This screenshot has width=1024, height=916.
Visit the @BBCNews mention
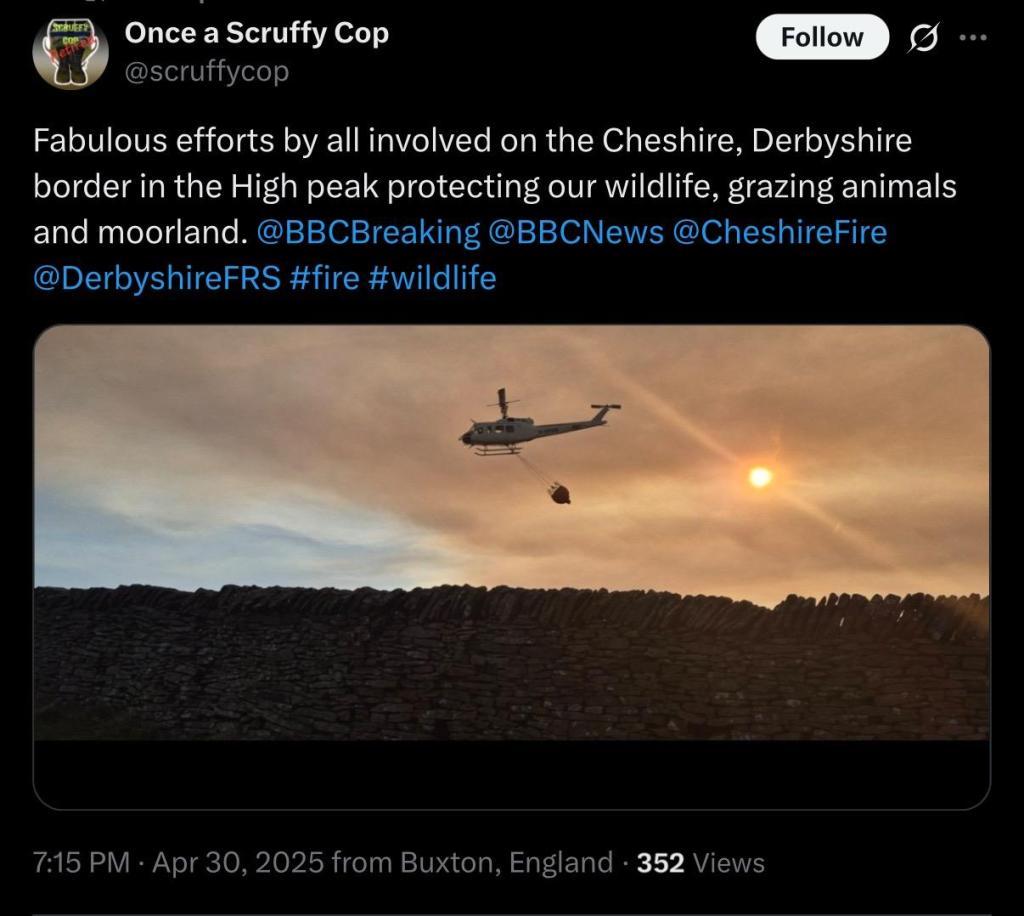click(x=576, y=232)
